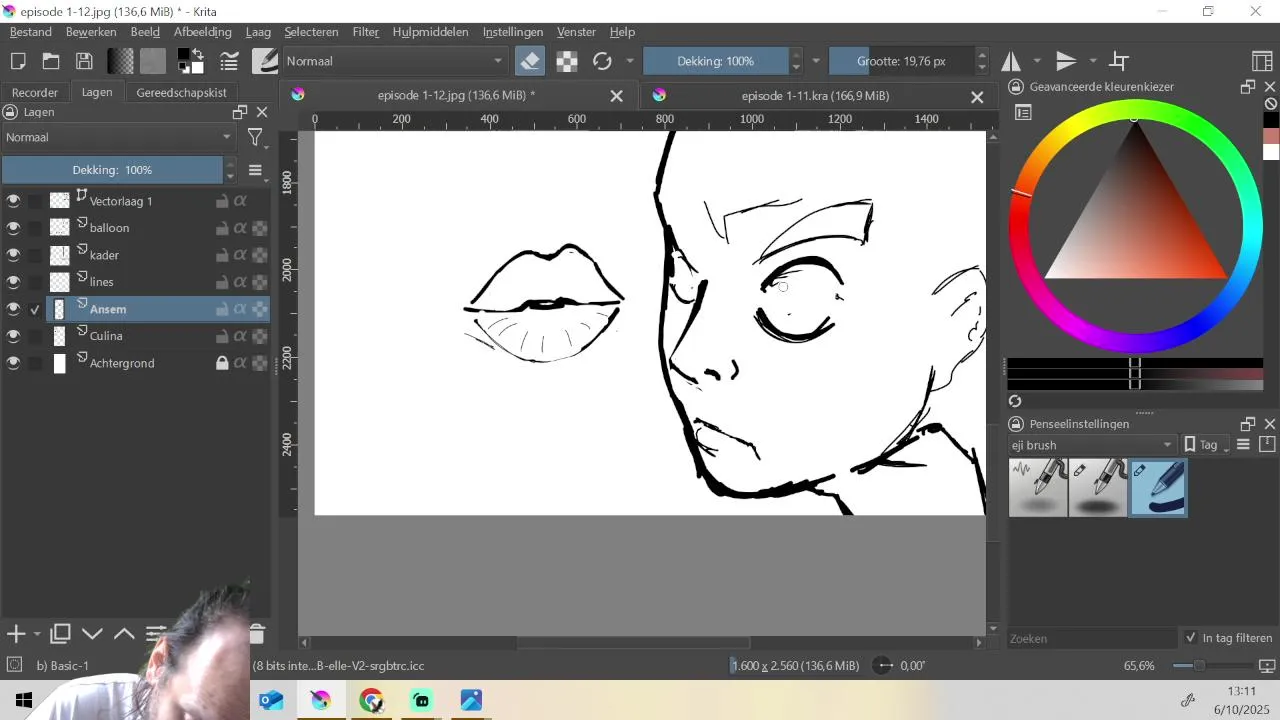
Task: Open the Laag menu
Action: (x=258, y=32)
